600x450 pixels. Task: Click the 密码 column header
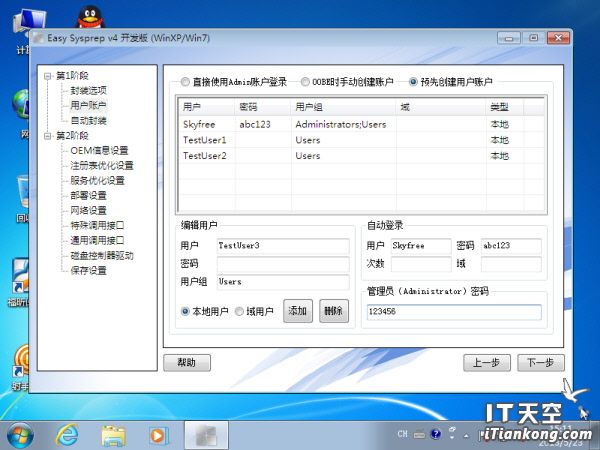point(263,107)
